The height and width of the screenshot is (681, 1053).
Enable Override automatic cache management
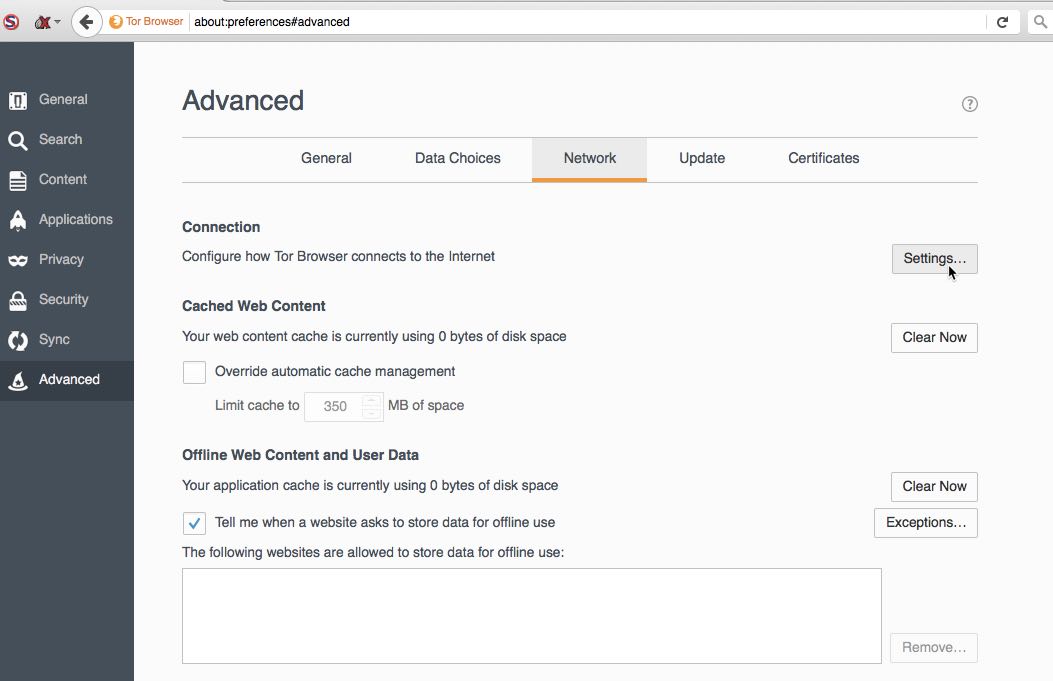coord(194,372)
